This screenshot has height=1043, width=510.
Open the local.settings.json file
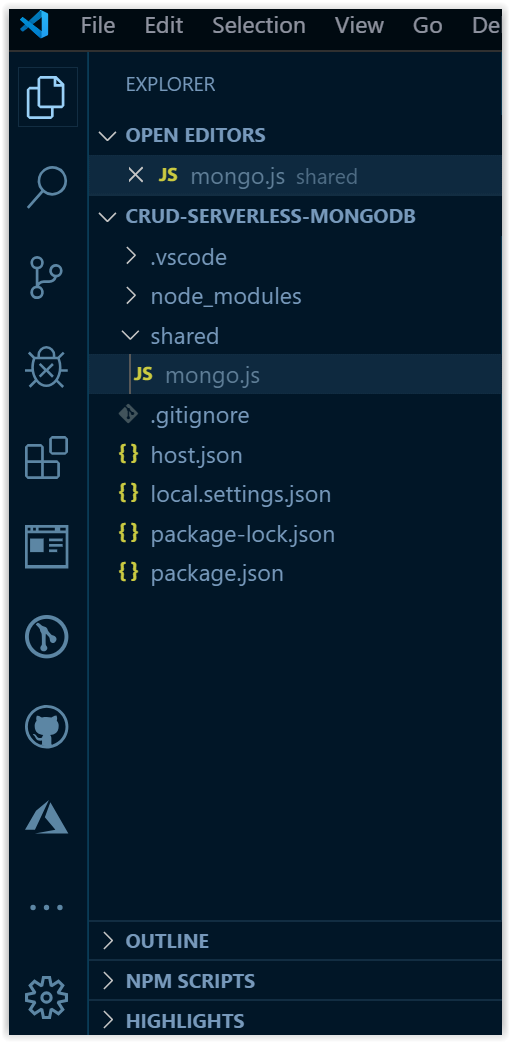click(x=295, y=495)
